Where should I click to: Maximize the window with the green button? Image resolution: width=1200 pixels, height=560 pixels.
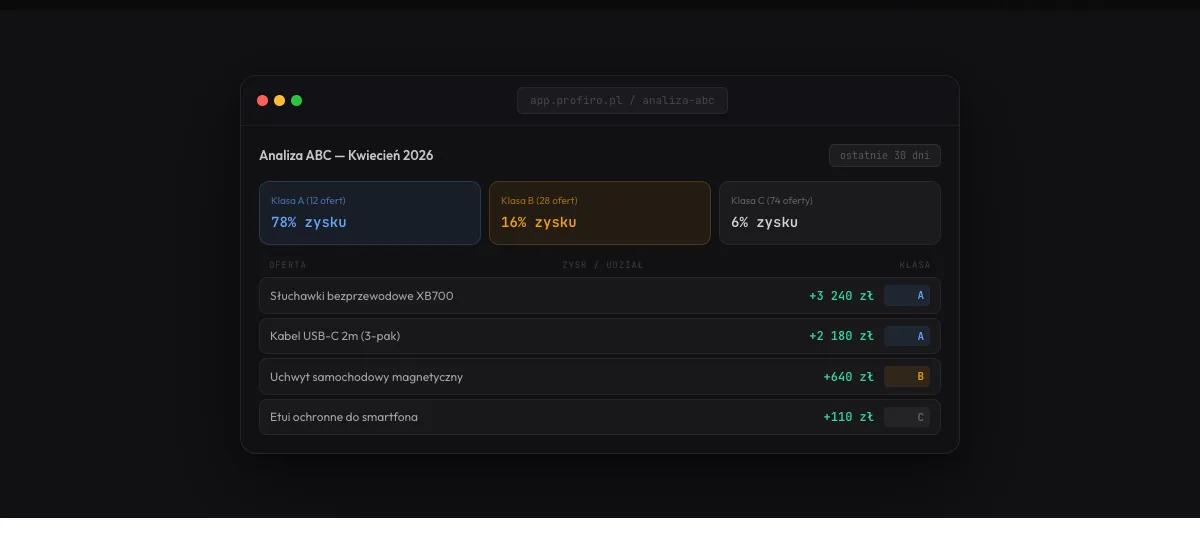click(297, 100)
